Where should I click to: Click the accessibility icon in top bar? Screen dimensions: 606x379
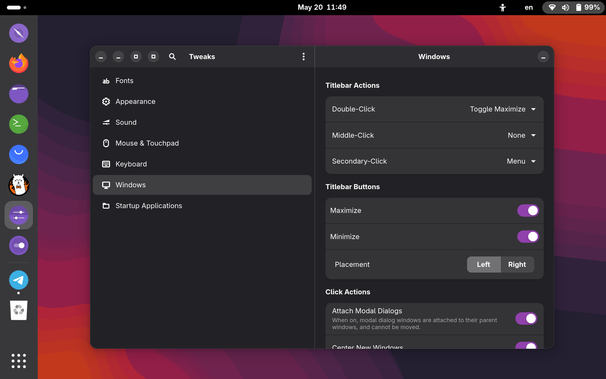pyautogui.click(x=502, y=7)
